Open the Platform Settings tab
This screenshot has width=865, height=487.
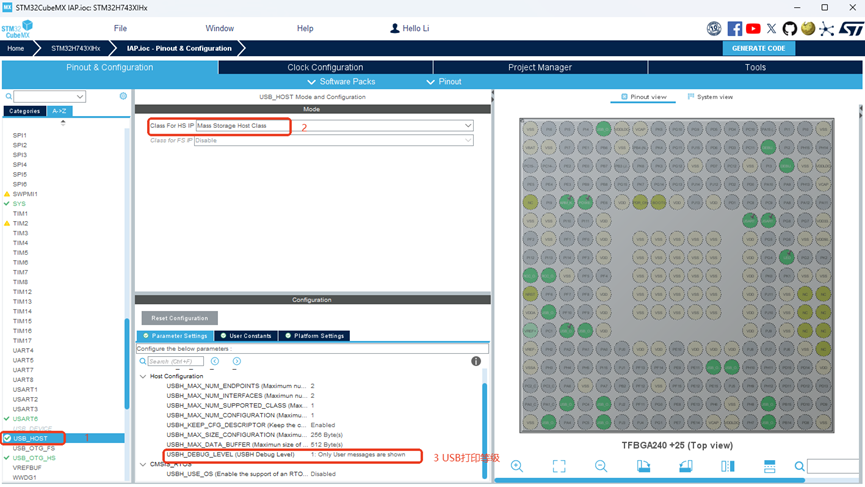pos(314,335)
